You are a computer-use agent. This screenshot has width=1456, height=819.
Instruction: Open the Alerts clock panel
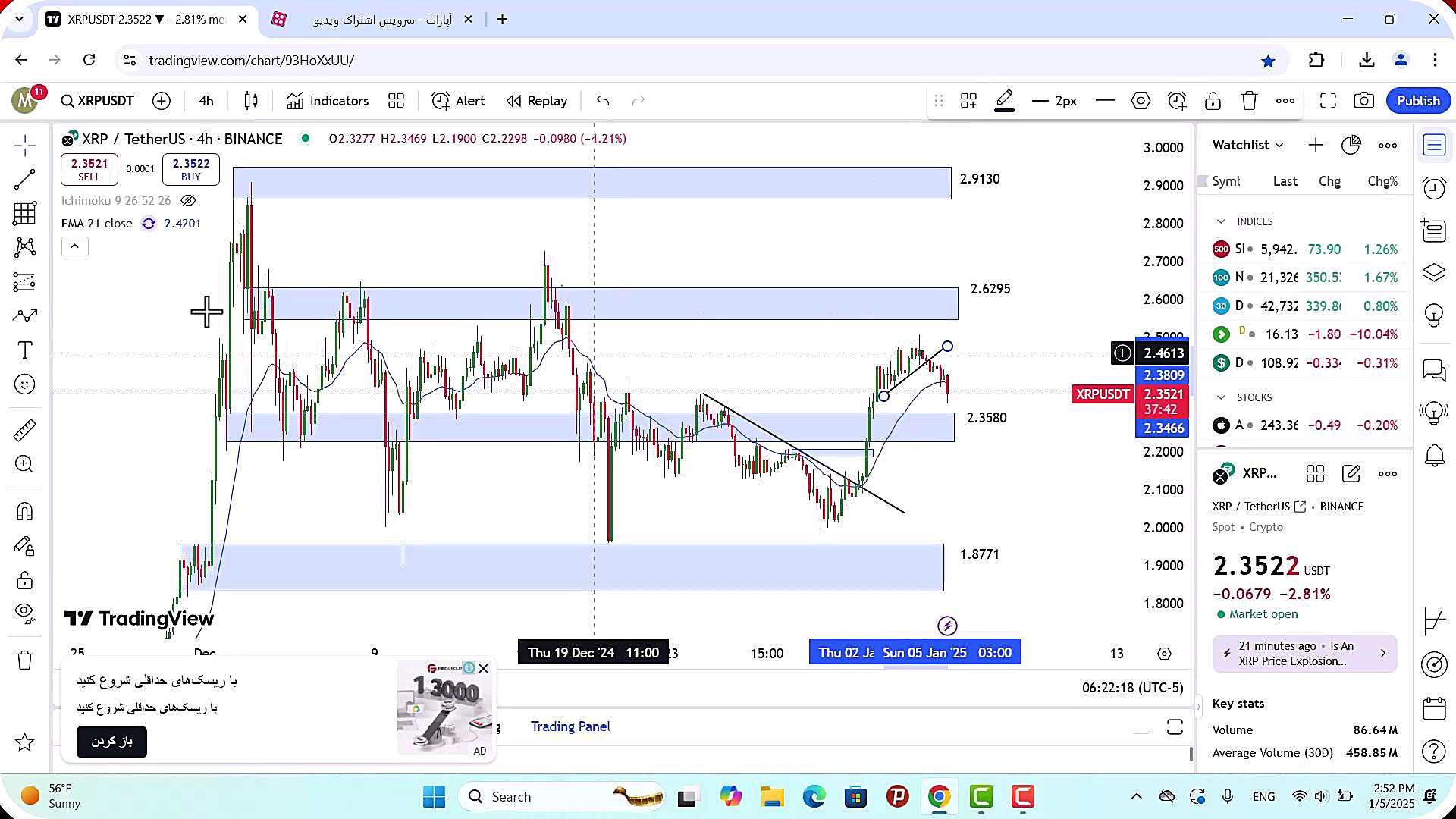coord(1434,188)
